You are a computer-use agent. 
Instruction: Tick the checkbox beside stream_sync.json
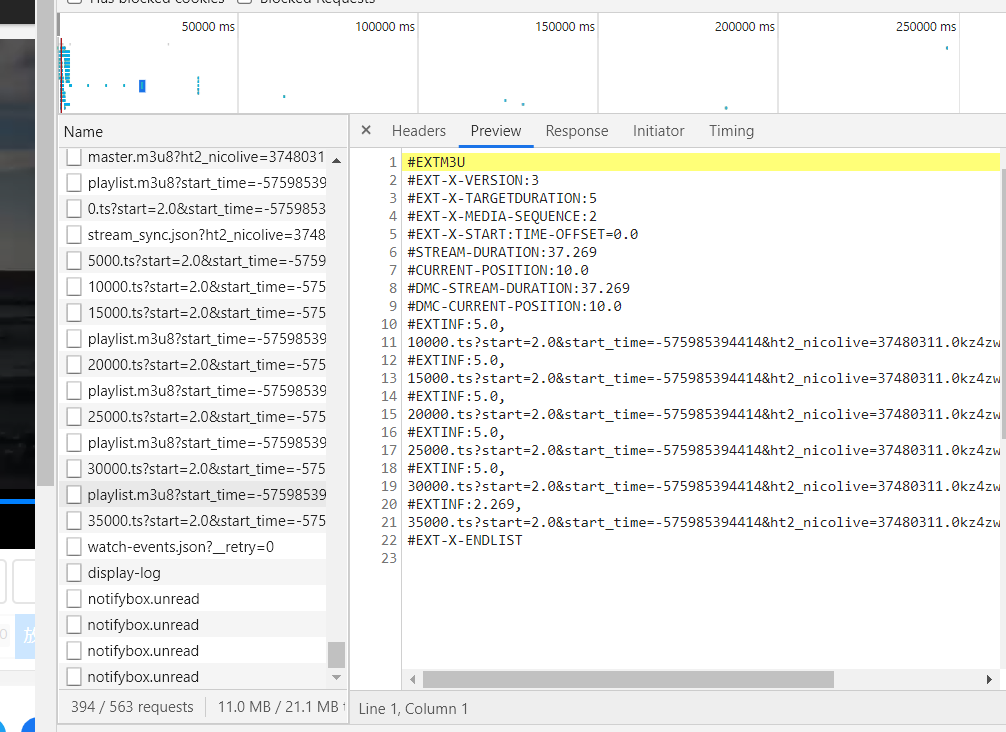click(74, 235)
